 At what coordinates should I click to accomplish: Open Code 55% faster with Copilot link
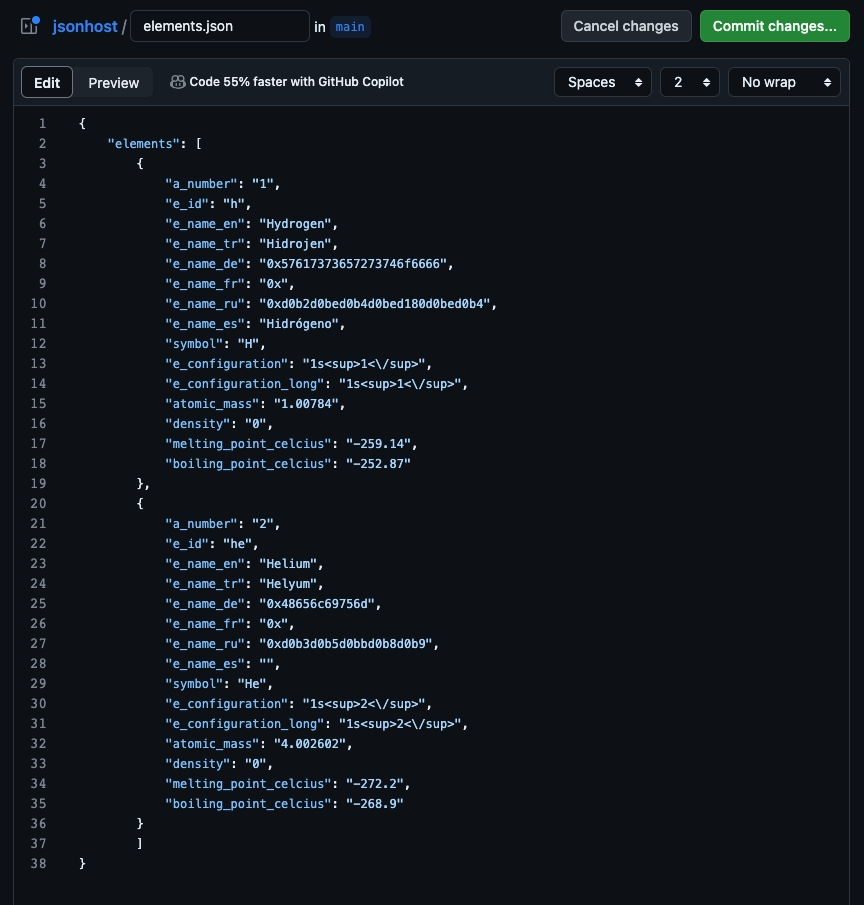[296, 82]
